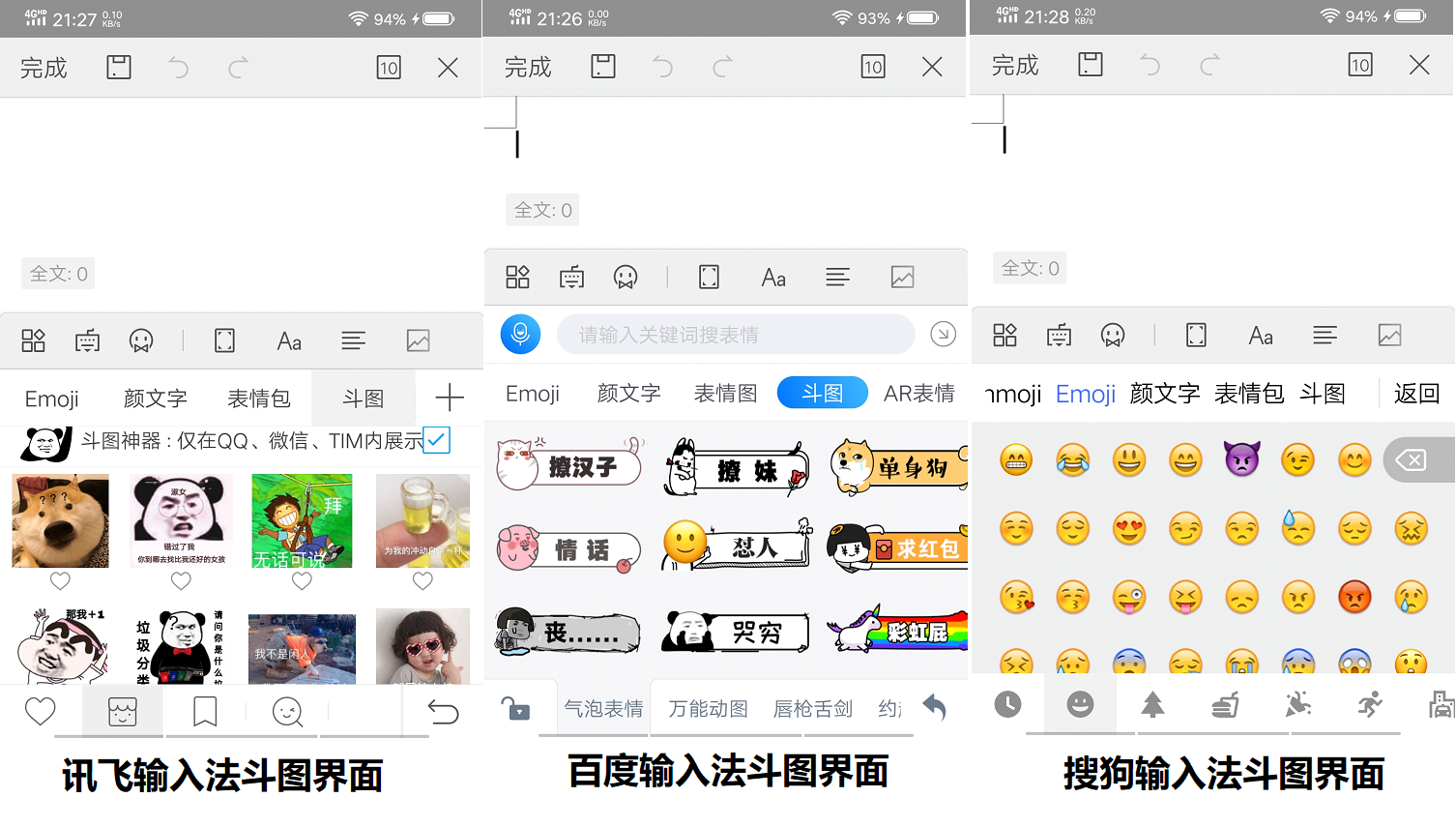Choose the 求红包 bubble sticker

point(897,548)
